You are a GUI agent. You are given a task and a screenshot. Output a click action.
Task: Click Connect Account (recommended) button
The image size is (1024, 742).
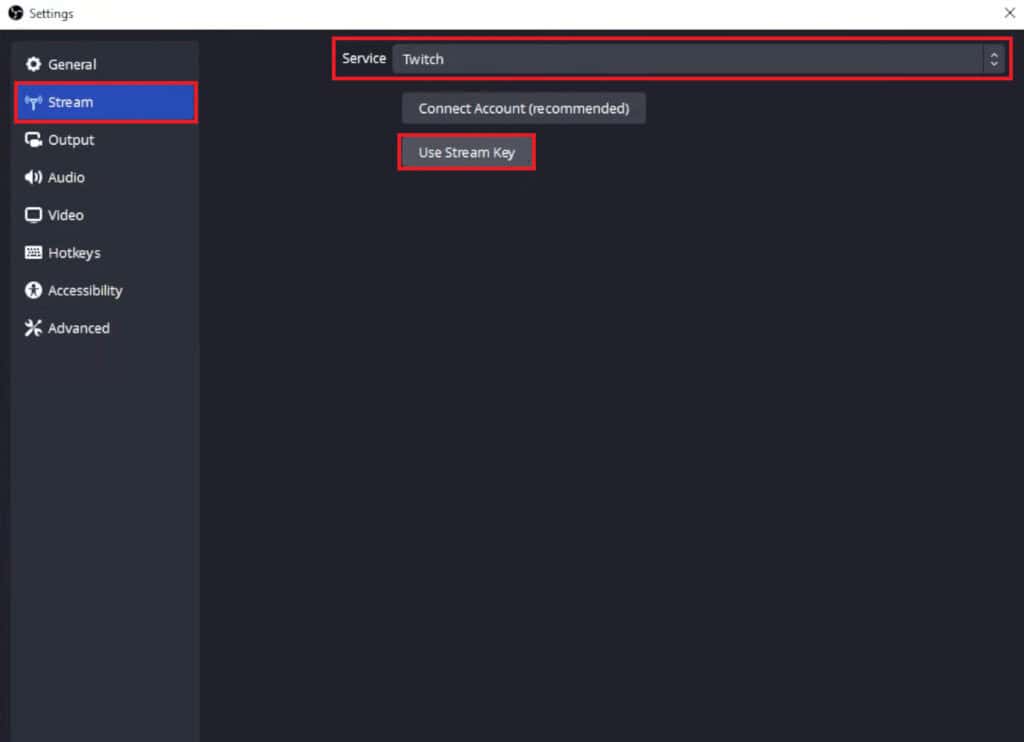pyautogui.click(x=524, y=108)
